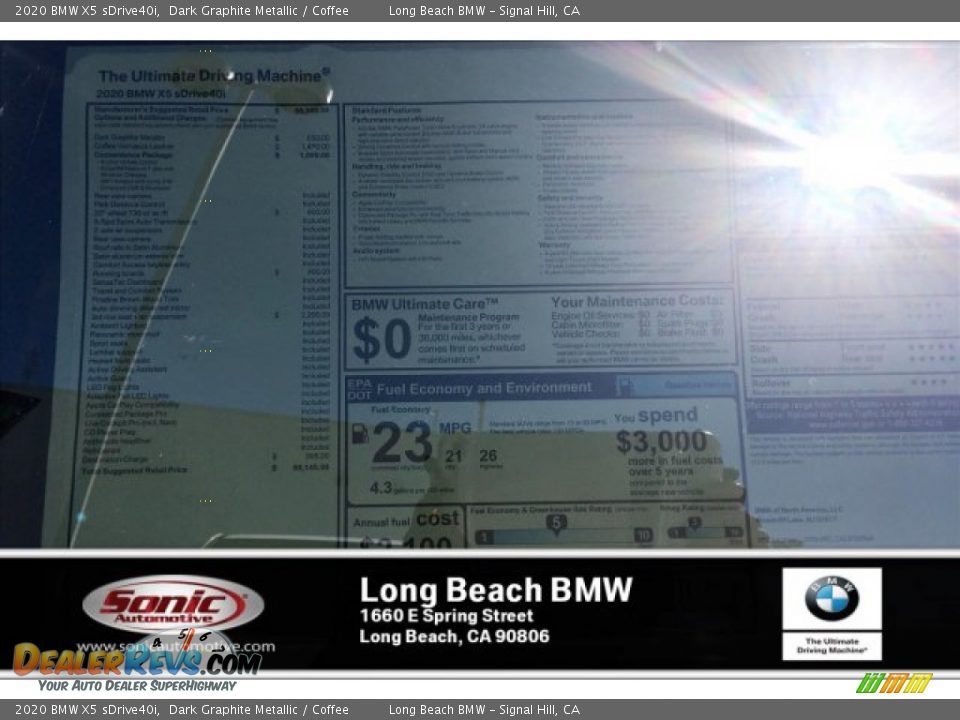Click 'Total Suggested Retail Price' row
960x720 pixels.
tap(205, 468)
